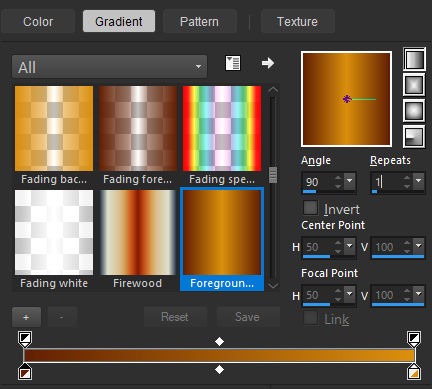432x389 pixels.
Task: Click the Repeats input field
Action: point(387,182)
